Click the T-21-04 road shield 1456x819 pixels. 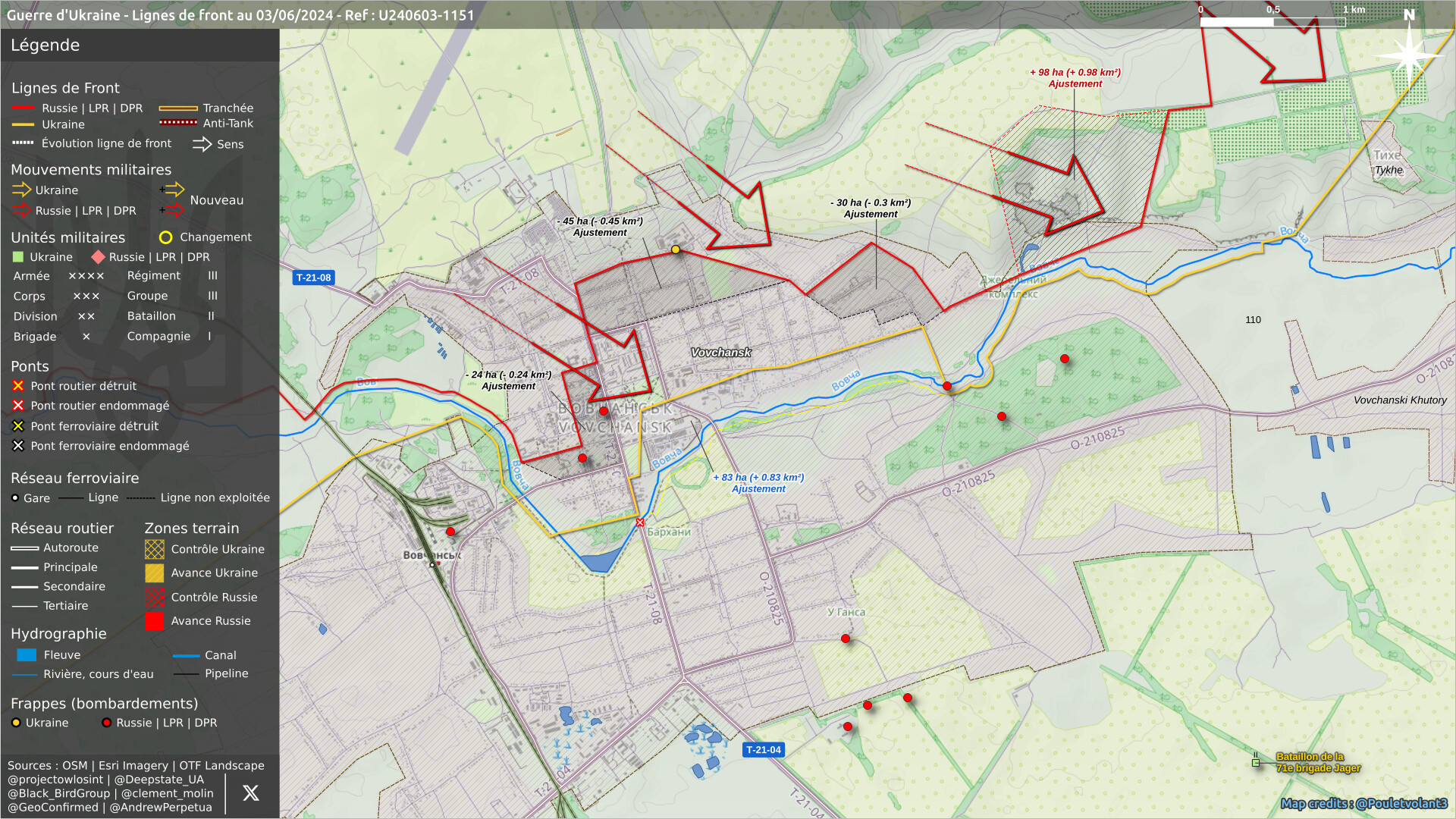pyautogui.click(x=763, y=750)
